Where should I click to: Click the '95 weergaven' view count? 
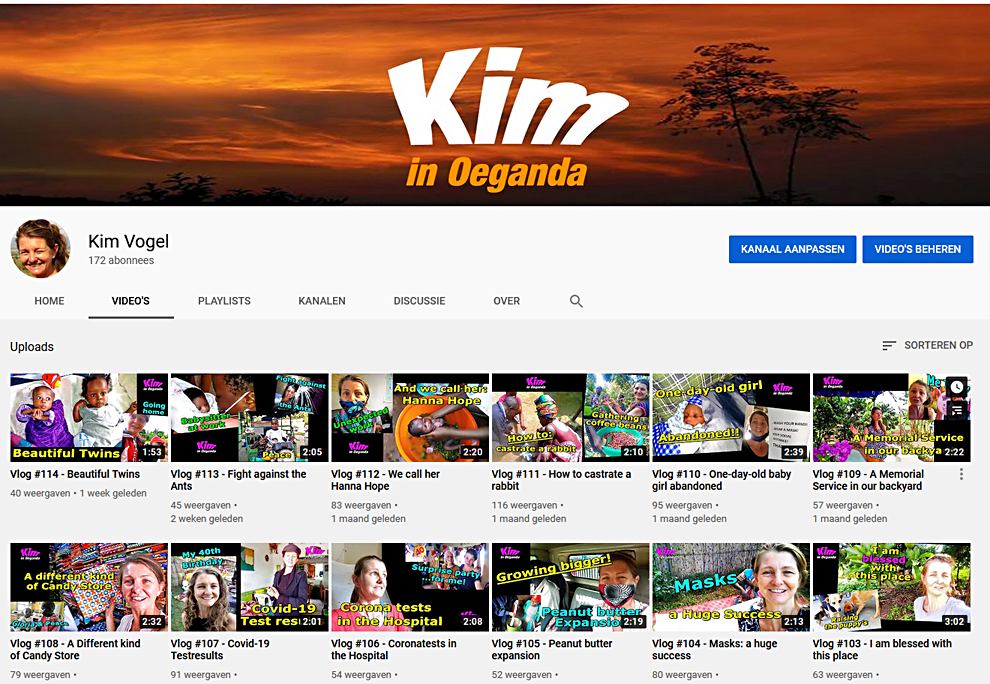(x=683, y=505)
